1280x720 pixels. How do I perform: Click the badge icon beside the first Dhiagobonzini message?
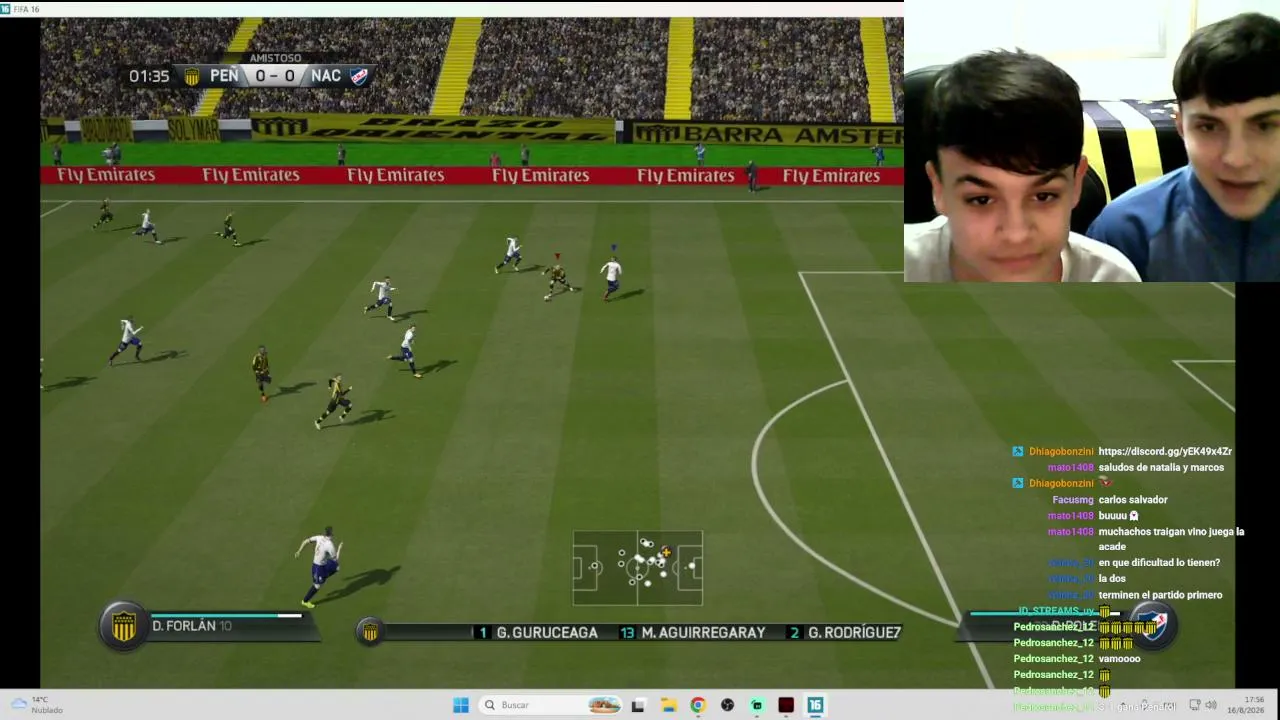click(1018, 452)
